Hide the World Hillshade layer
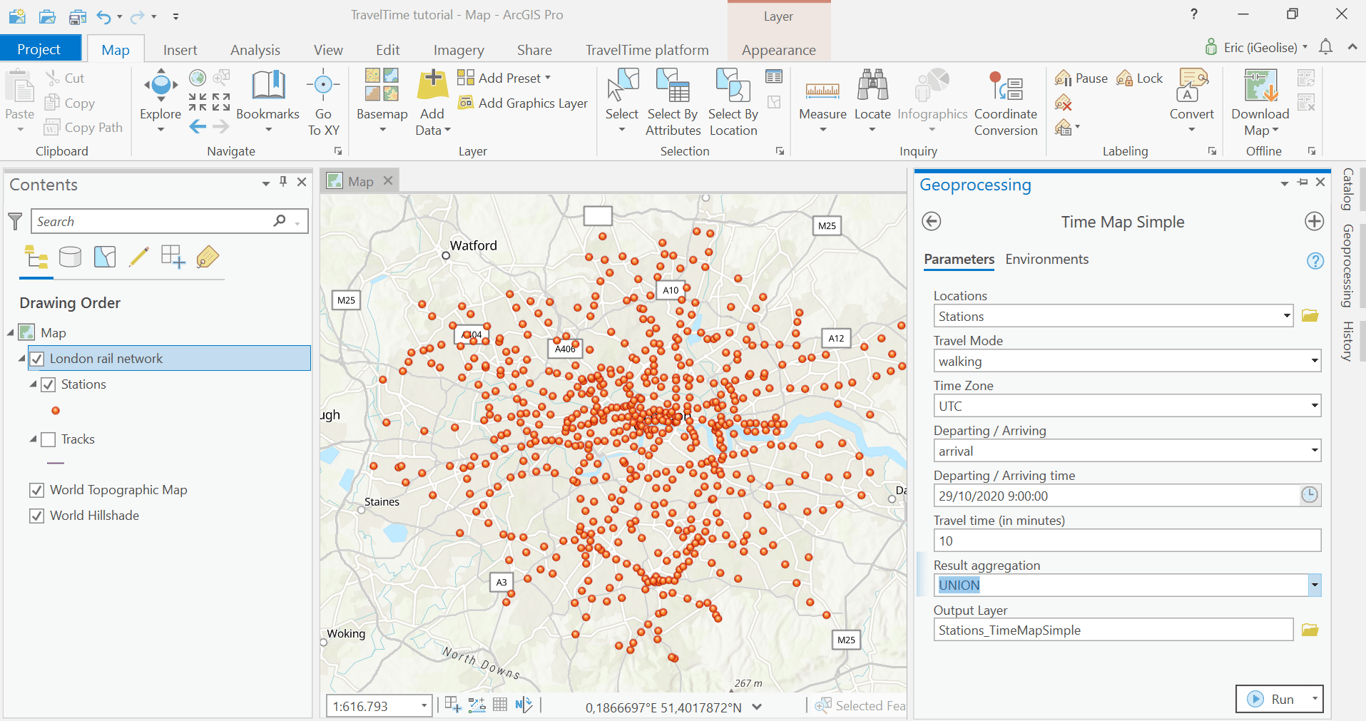This screenshot has height=721, width=1366. tap(37, 516)
